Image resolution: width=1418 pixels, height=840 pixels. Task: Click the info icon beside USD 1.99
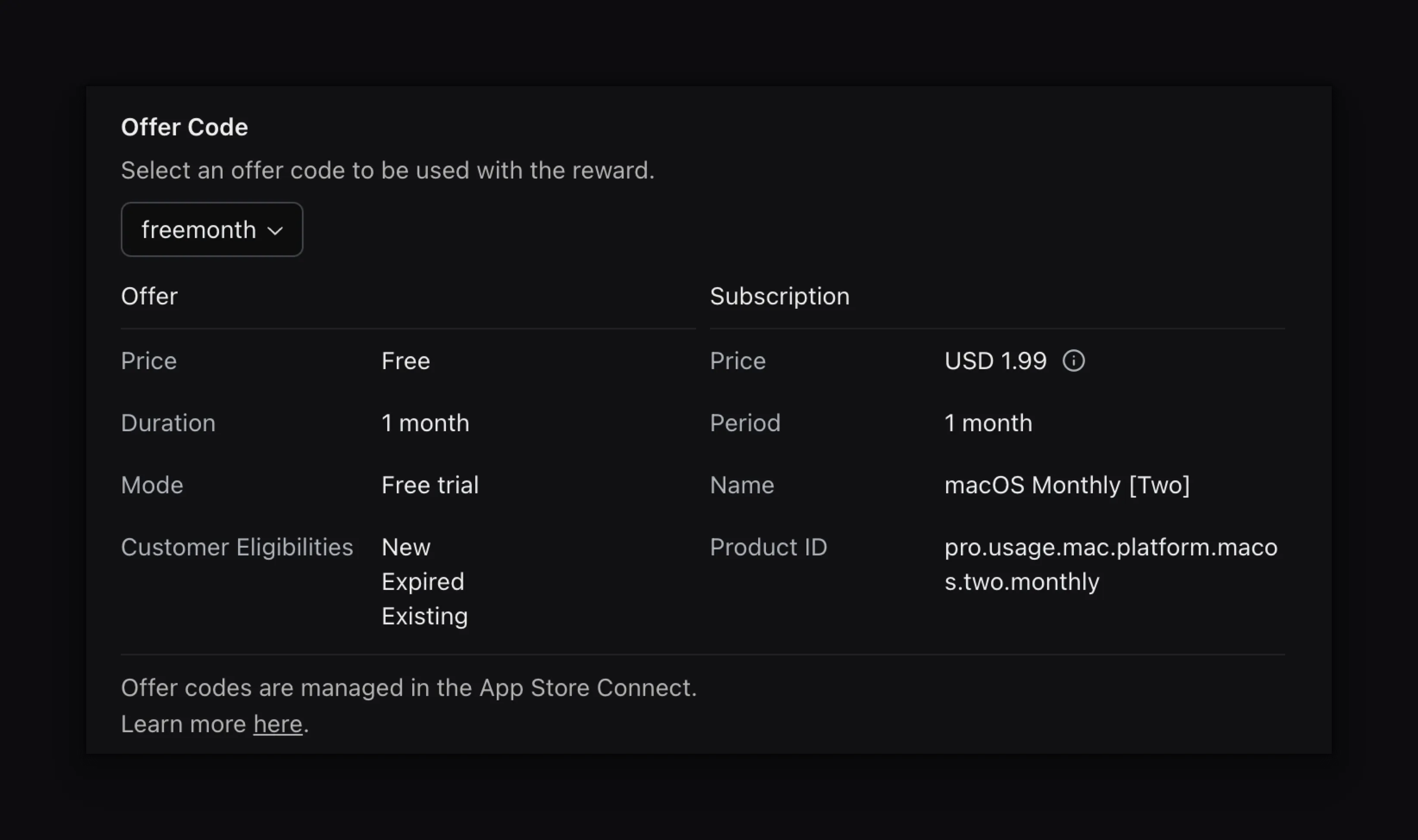(1074, 360)
